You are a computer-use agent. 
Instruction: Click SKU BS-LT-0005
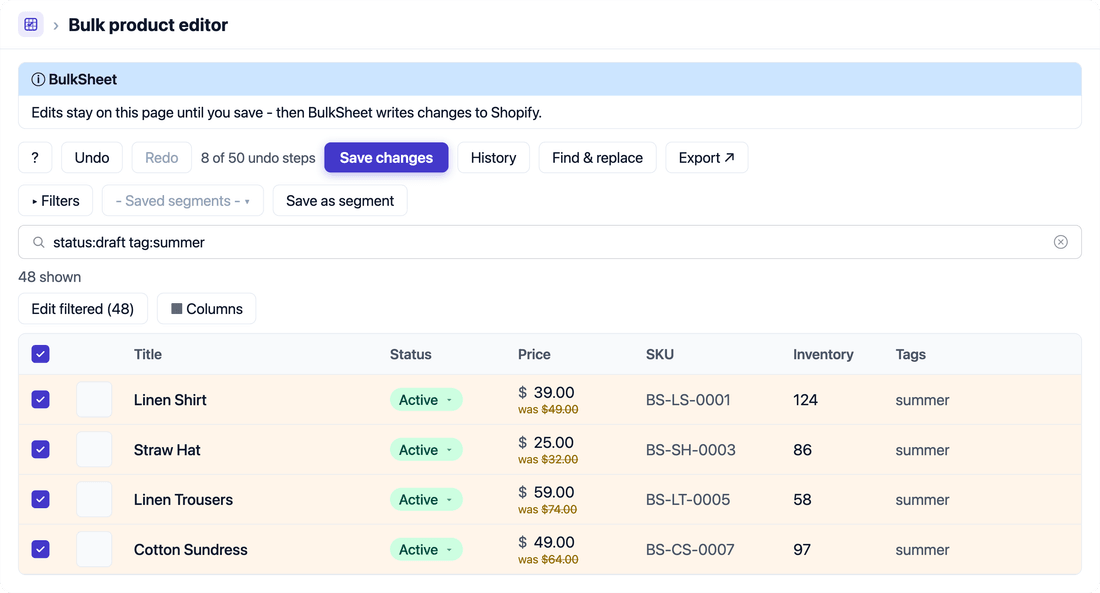[688, 500]
